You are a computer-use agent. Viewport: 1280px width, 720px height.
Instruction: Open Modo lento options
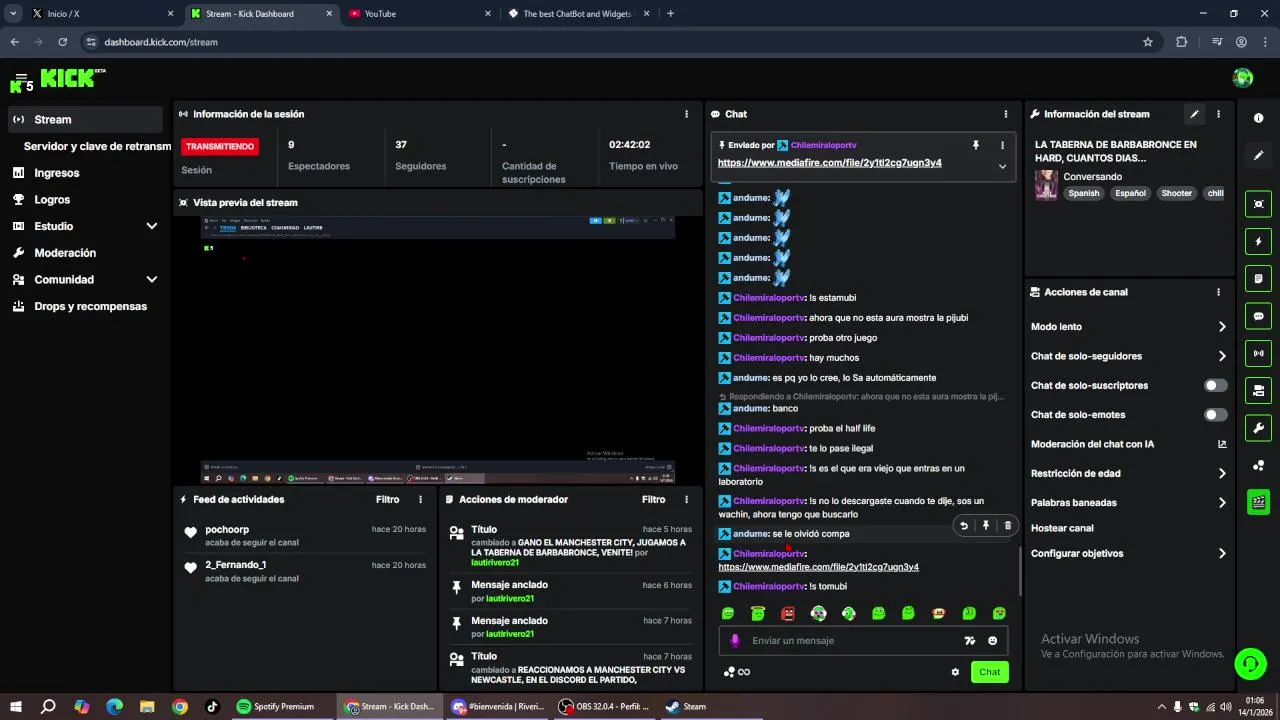coord(1129,327)
